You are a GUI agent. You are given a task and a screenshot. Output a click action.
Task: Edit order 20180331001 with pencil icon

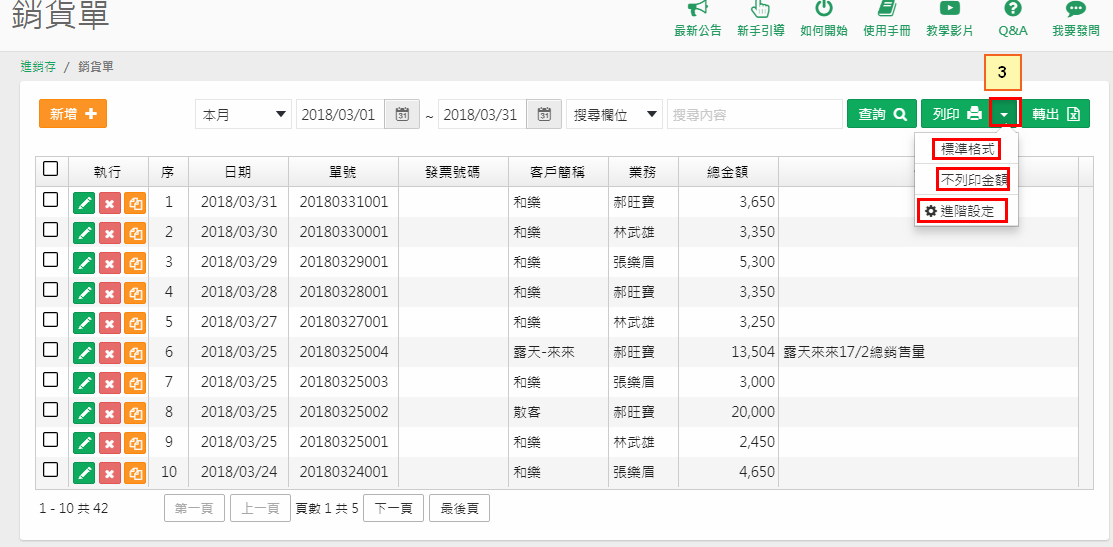click(84, 202)
